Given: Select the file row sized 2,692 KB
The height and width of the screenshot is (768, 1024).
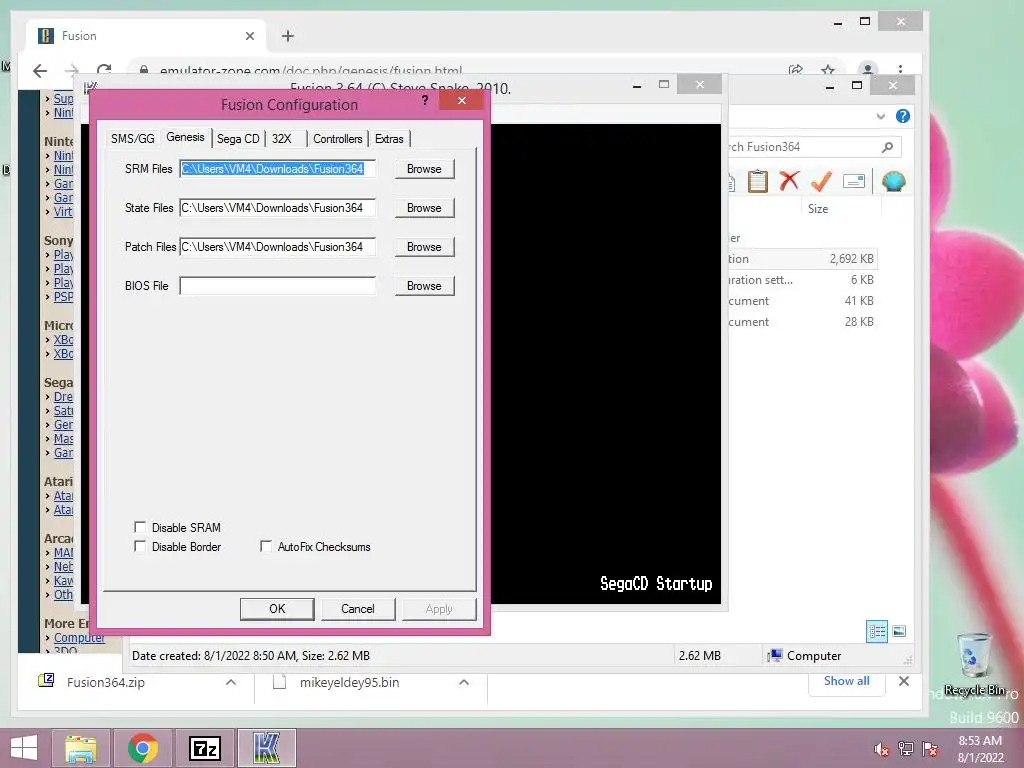Looking at the screenshot, I should pos(803,259).
